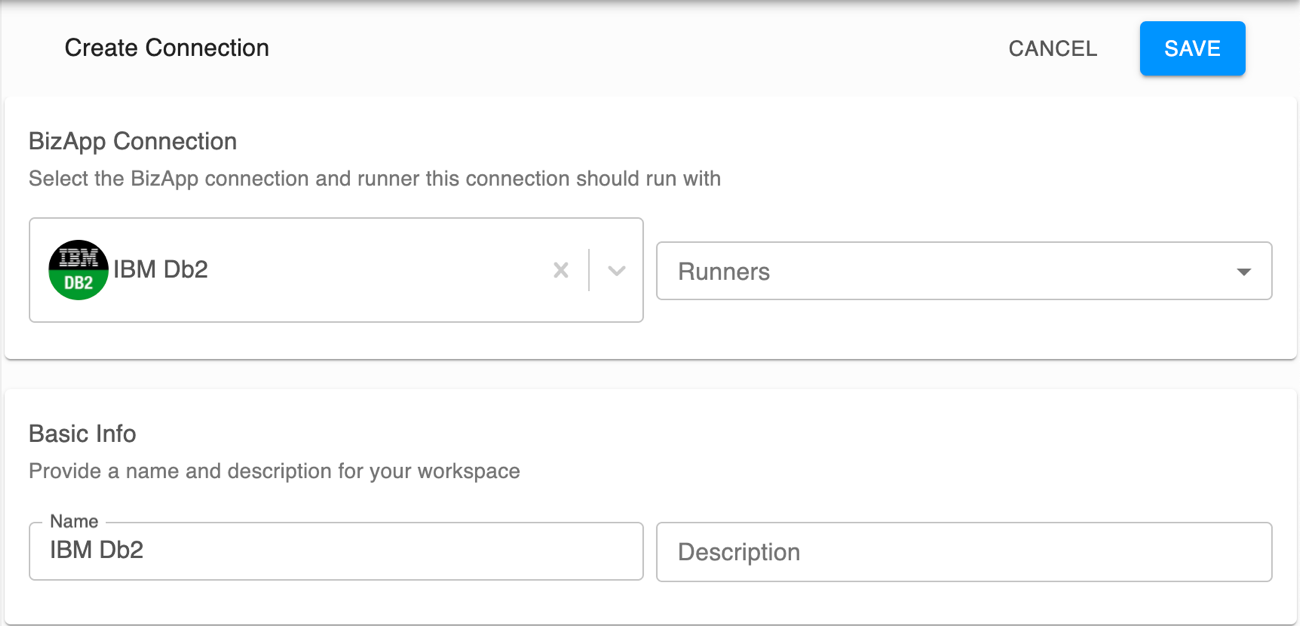Cancel creating the connection
1300x626 pixels.
pos(1052,48)
